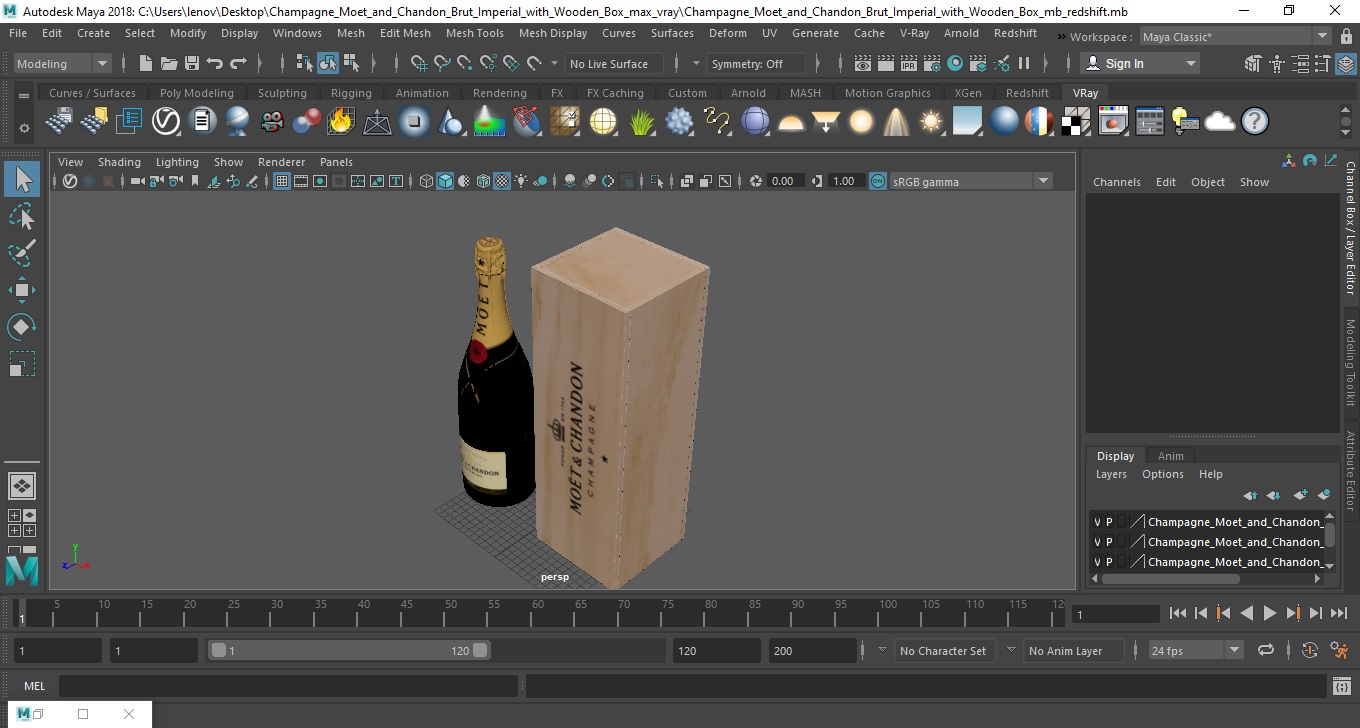Activate the Rotate tool
Screen dimensions: 1360x728
click(22, 327)
